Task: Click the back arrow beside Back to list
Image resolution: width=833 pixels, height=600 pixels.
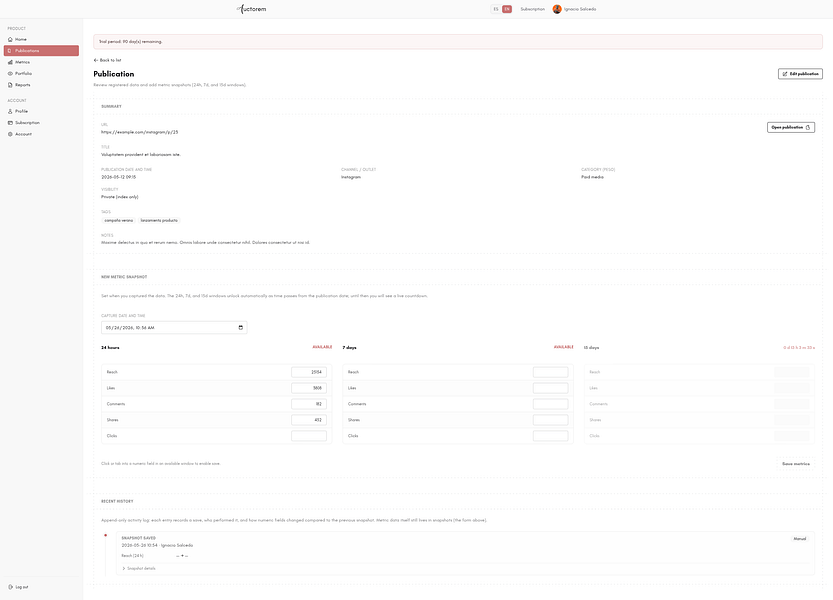Action: (x=96, y=60)
